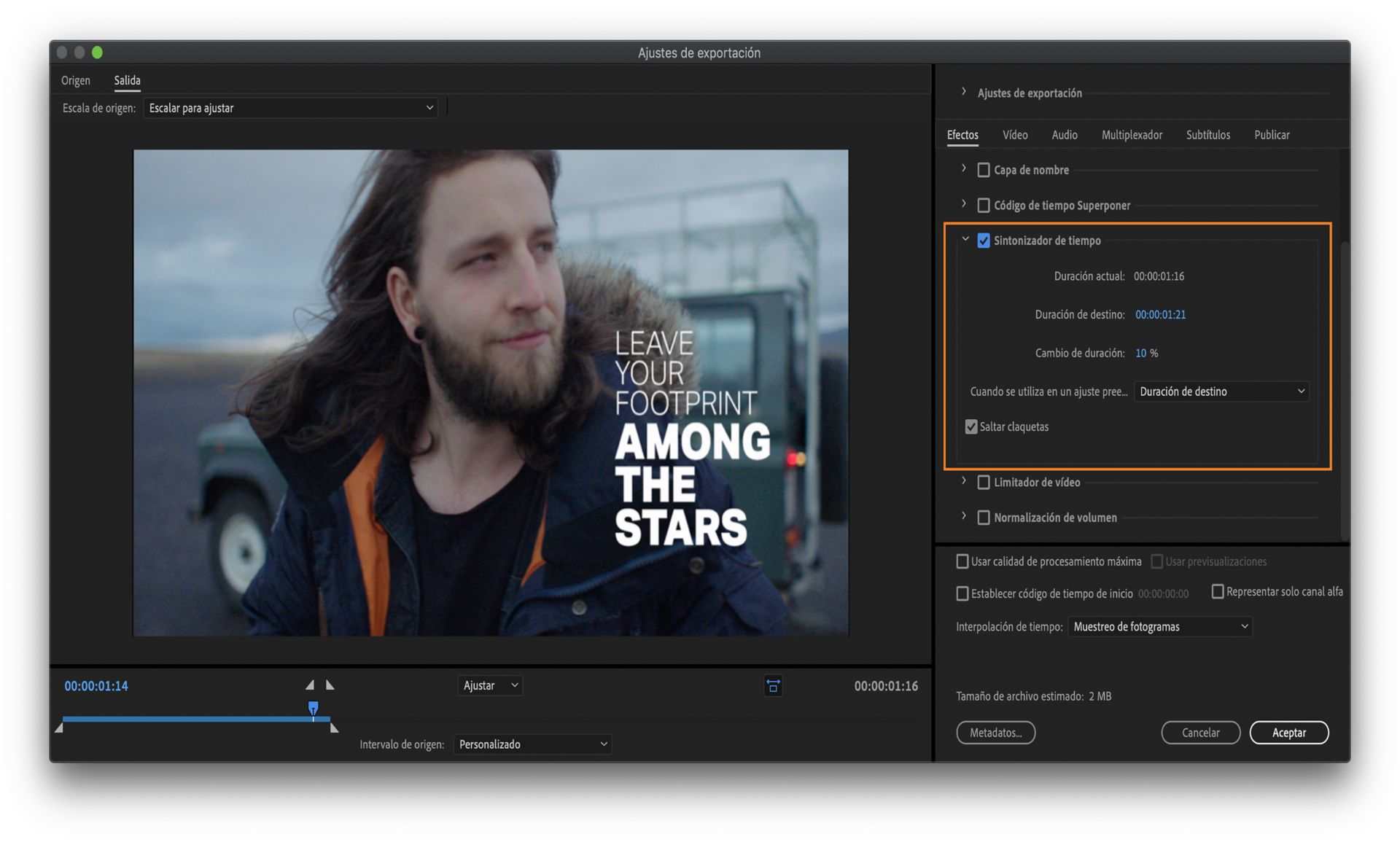Viewport: 1400px width, 842px height.
Task: Click the right out-point handle below timeline
Action: click(x=334, y=728)
